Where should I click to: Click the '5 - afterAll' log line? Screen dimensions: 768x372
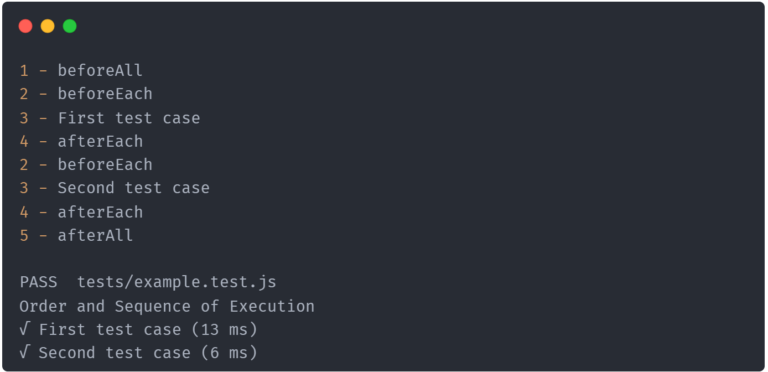tap(76, 235)
